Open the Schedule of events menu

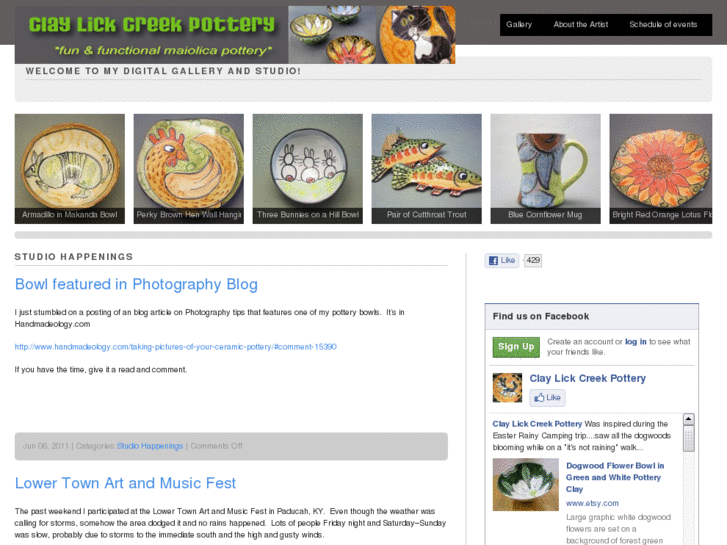point(663,25)
